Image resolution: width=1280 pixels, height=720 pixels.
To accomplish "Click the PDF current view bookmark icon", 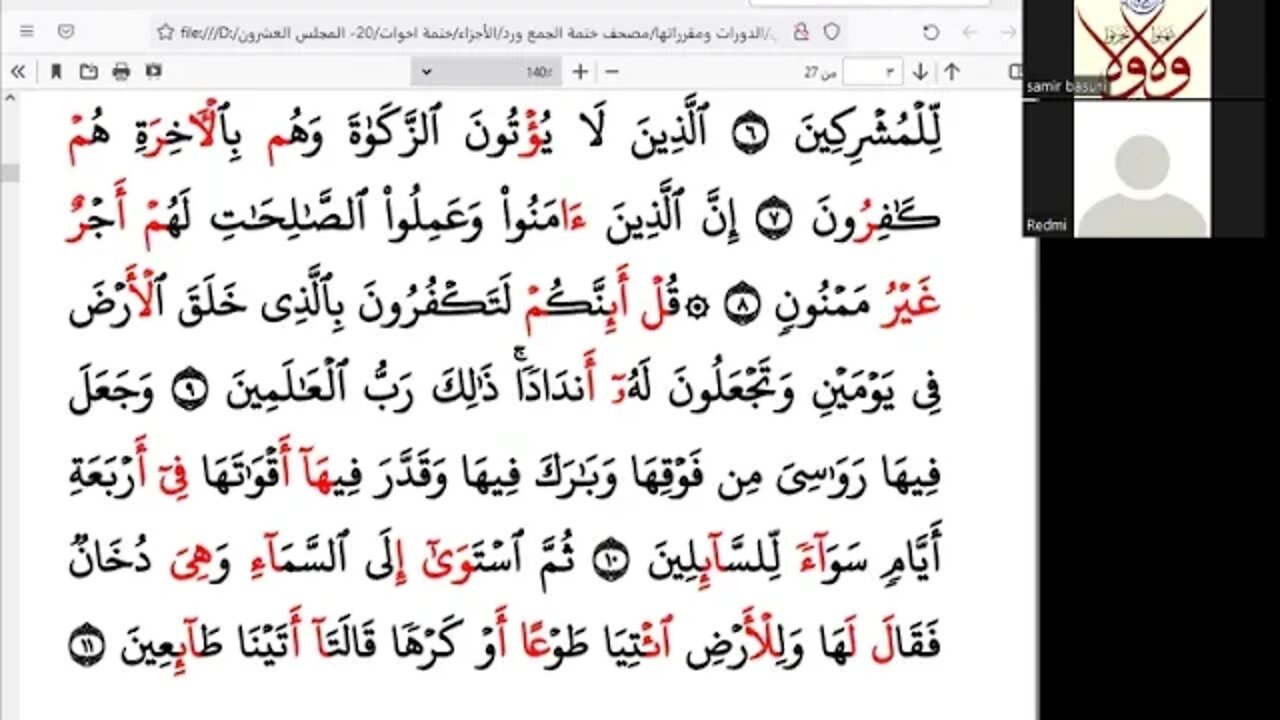I will click(56, 72).
